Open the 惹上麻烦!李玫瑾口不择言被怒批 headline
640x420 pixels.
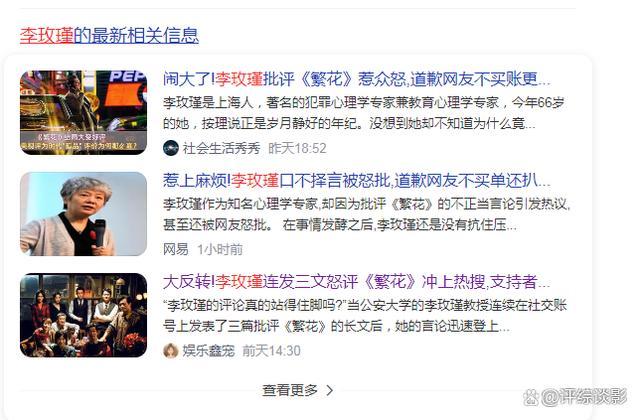tap(357, 180)
